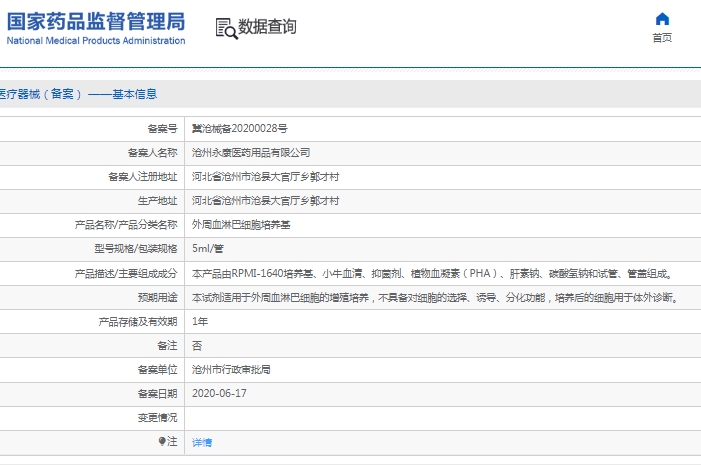Click the 首页 home text link
The height and width of the screenshot is (465, 701).
click(x=662, y=38)
